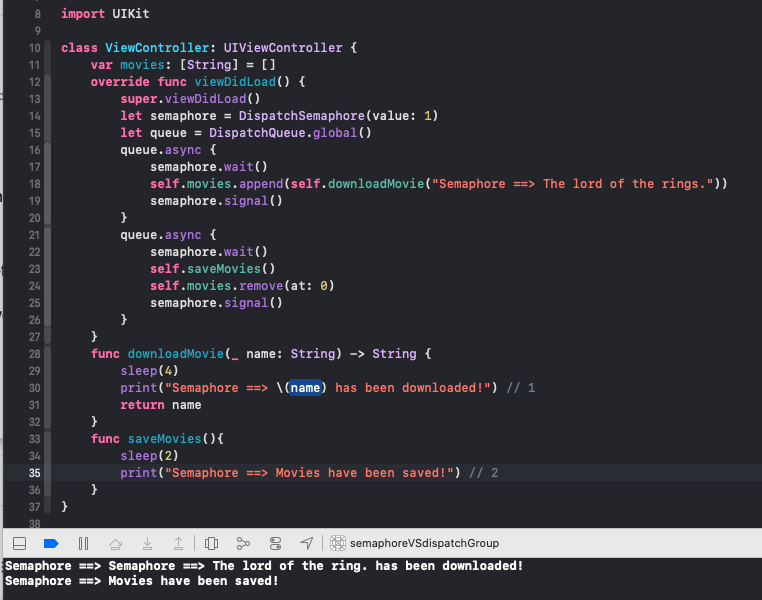
Task: Click line number 35 in gutter
Action: point(35,473)
